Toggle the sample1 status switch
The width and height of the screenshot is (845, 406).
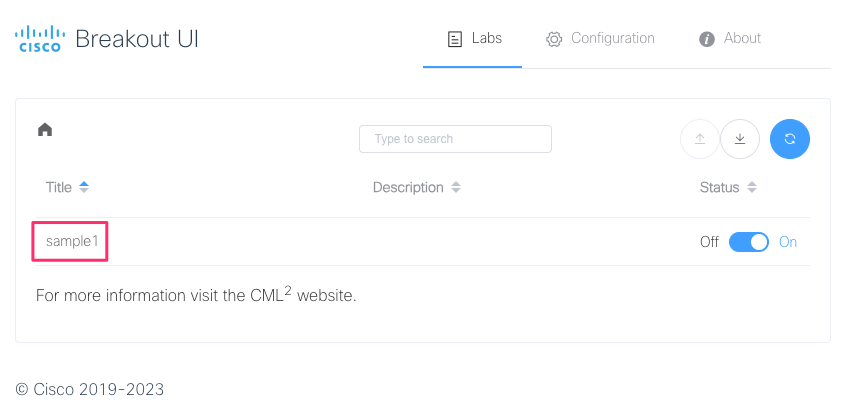point(749,242)
